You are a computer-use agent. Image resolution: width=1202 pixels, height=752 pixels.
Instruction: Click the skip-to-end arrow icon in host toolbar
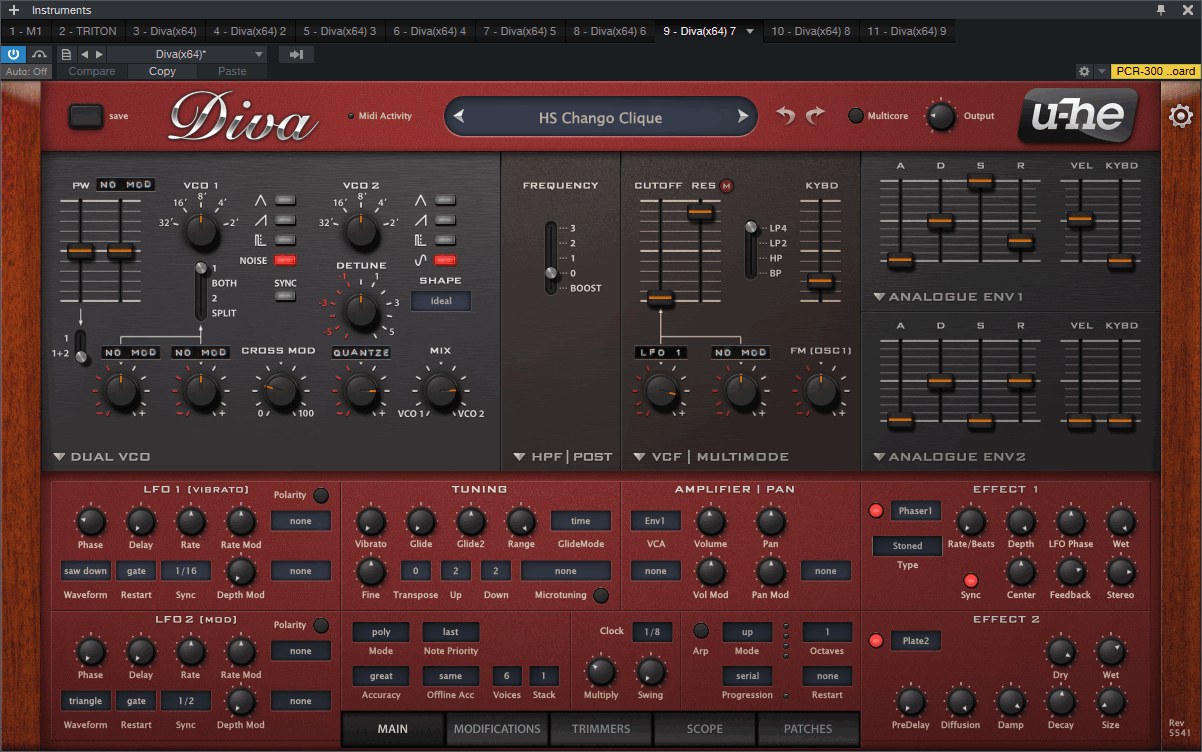click(295, 54)
